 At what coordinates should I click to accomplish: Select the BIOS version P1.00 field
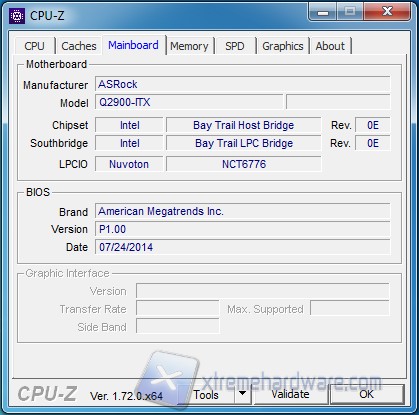[x=242, y=229]
